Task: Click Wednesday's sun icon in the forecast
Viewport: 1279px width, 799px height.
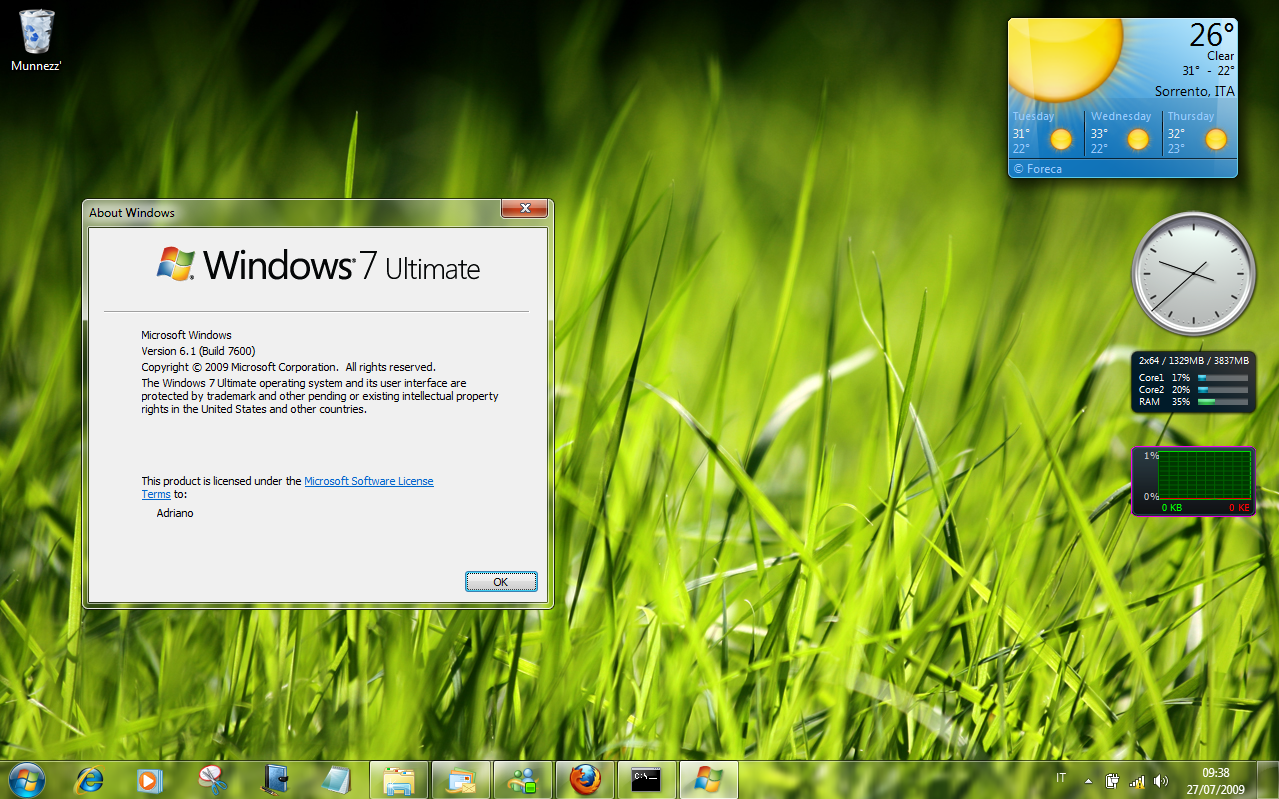Action: click(x=1138, y=139)
